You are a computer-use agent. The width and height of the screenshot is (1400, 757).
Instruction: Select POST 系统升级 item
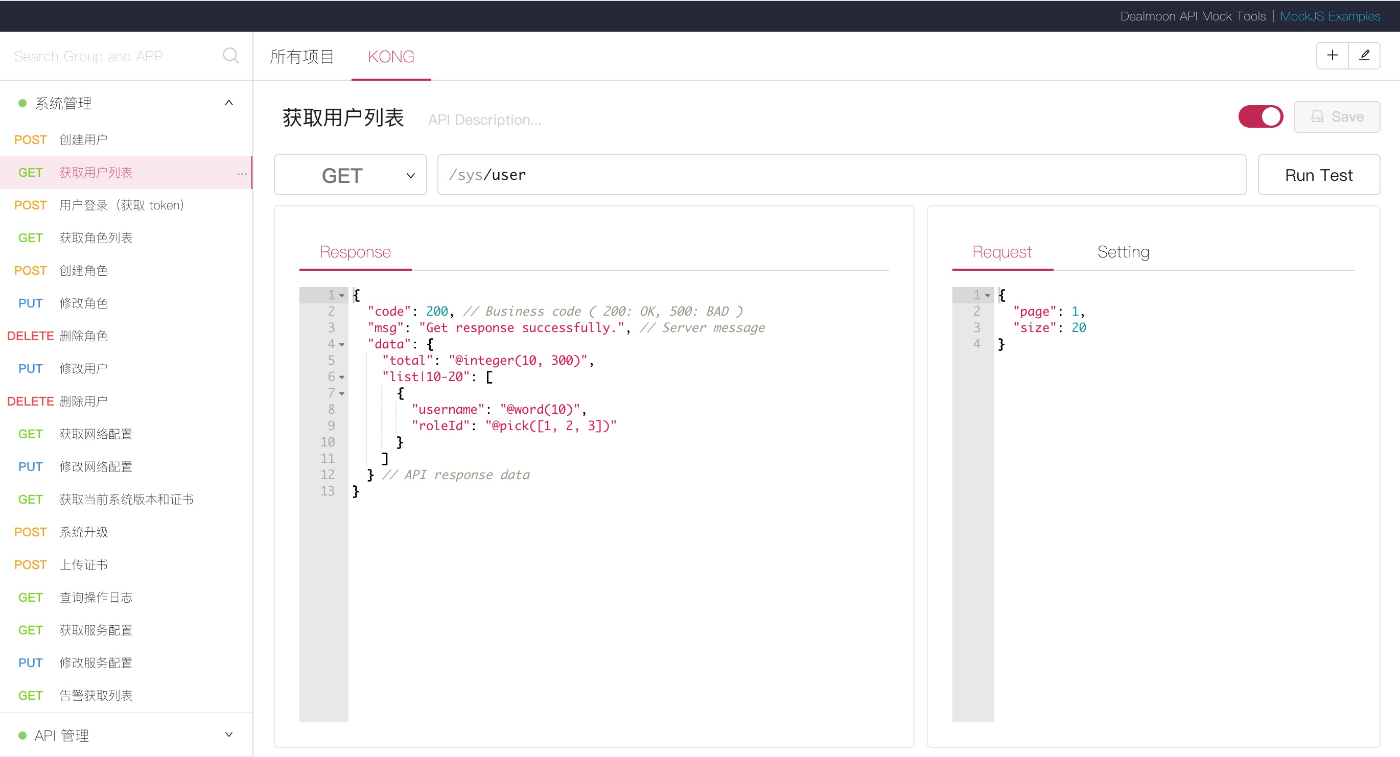coord(126,532)
